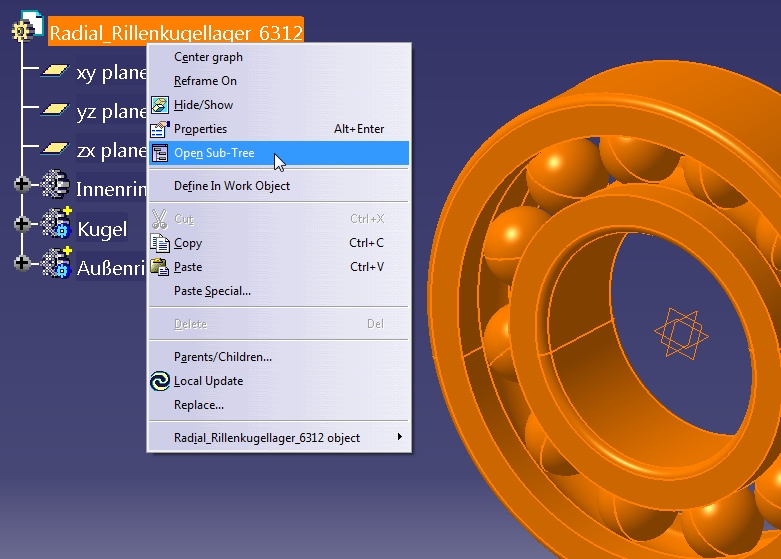Click the Hide/Show icon in context menu

point(160,105)
